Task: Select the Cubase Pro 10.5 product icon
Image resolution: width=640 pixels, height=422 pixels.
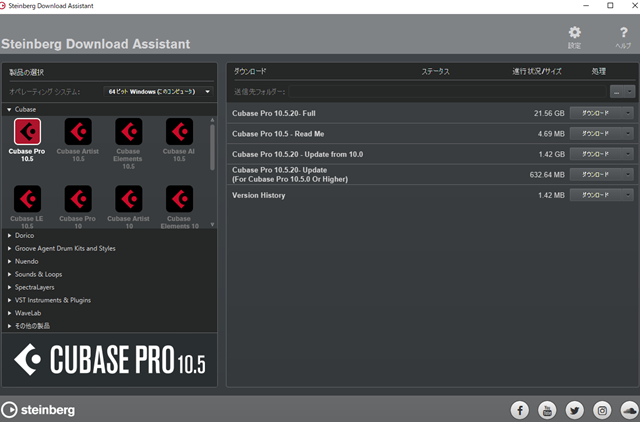Action: [27, 131]
